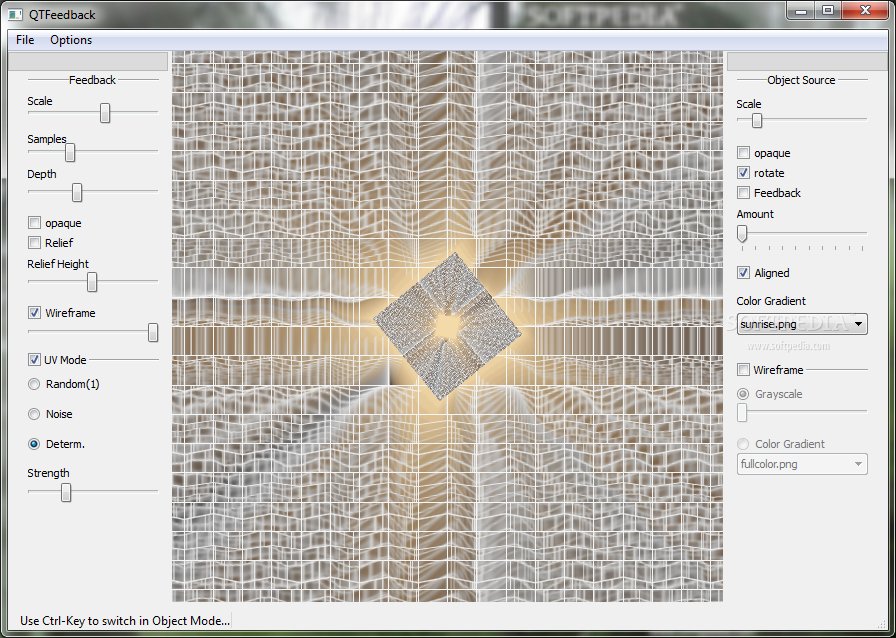Minimize the QTFeedback window
The width and height of the screenshot is (896, 638).
coord(801,10)
